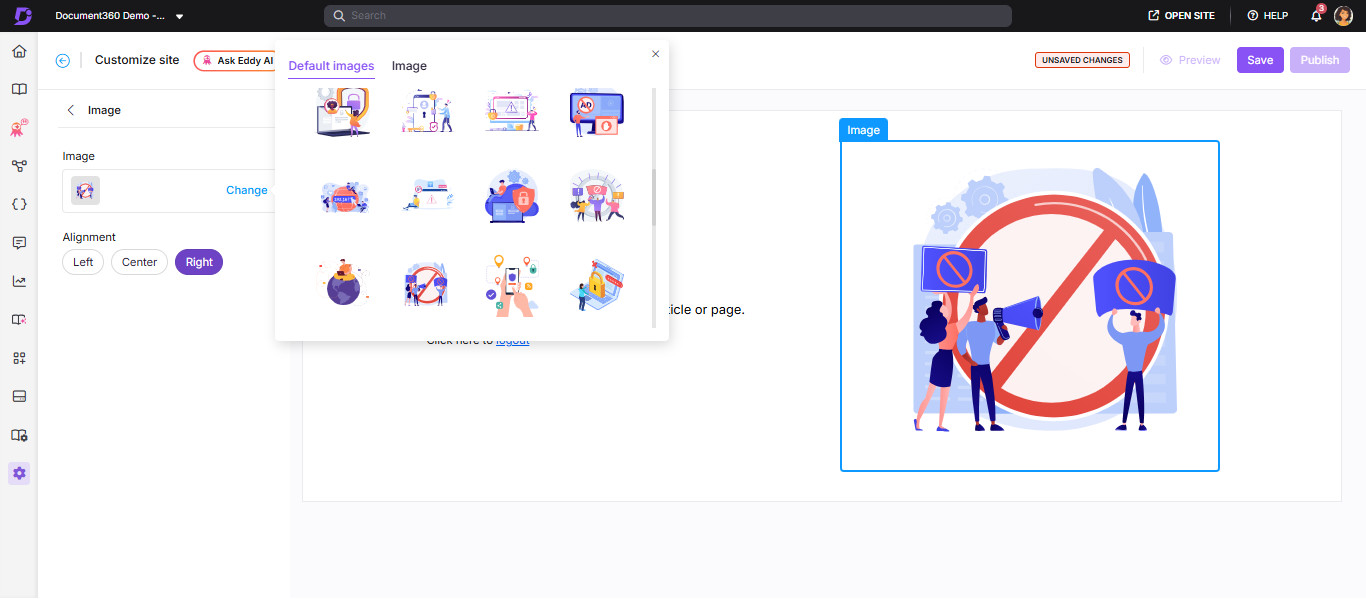Select the person sitting on globe thumbnail
The image size is (1366, 599).
click(343, 283)
